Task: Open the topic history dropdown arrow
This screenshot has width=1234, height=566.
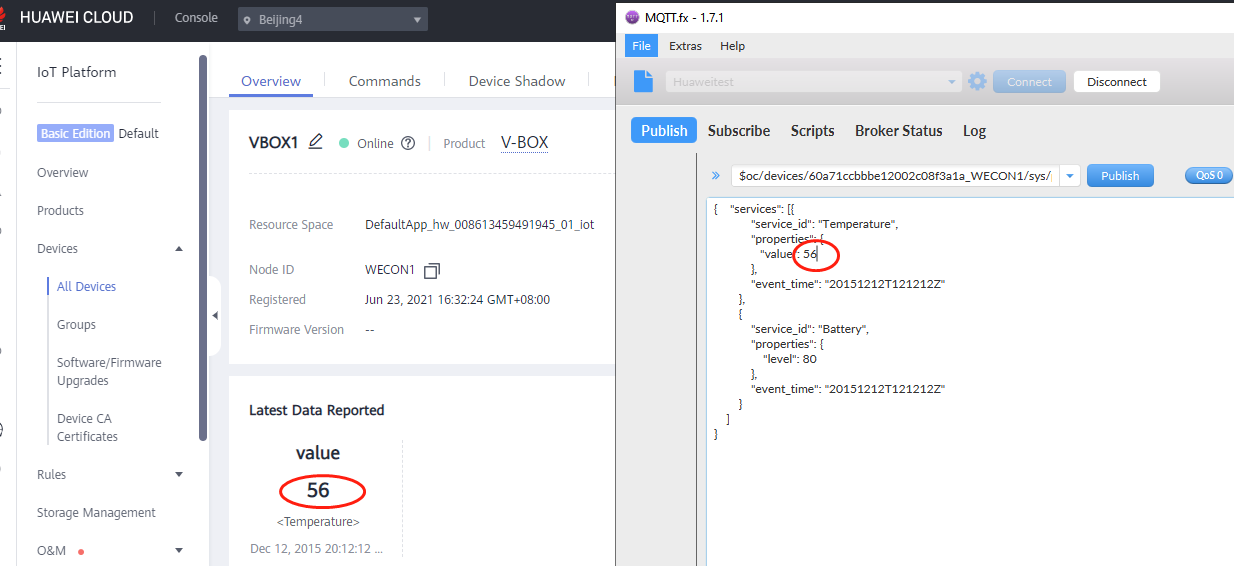Action: pos(1070,176)
